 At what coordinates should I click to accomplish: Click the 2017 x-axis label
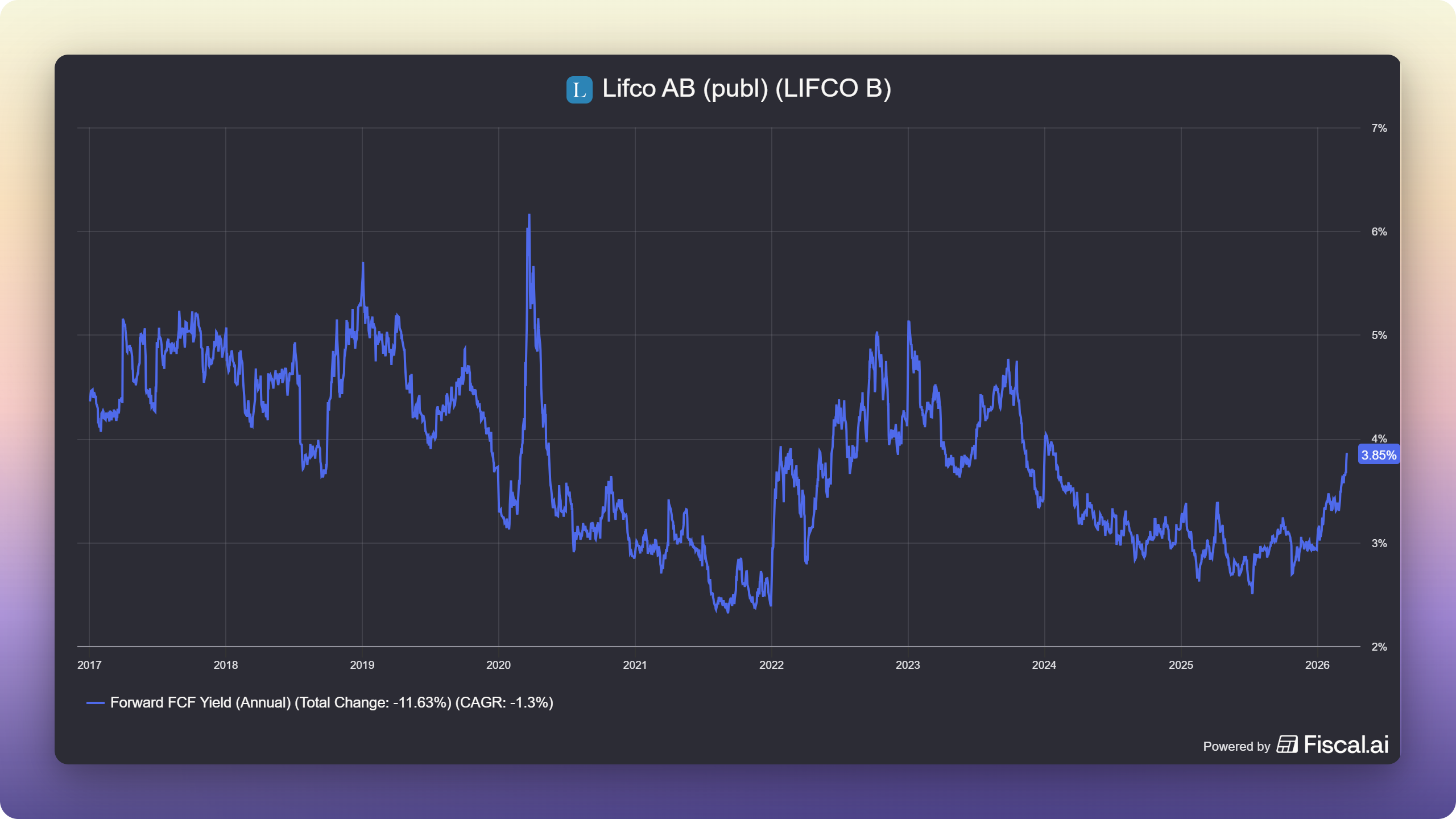[89, 665]
